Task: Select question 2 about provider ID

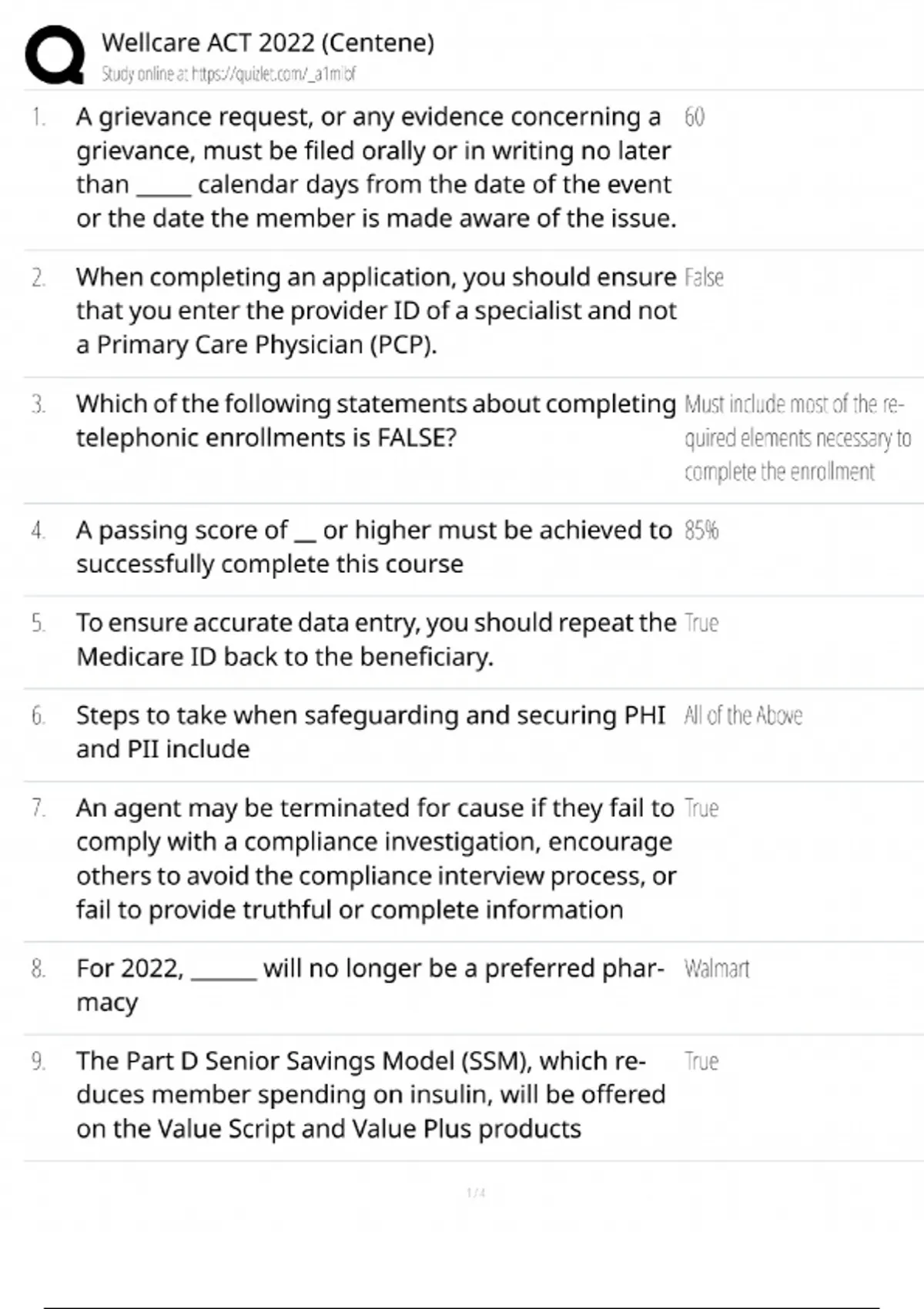Action: [376, 310]
